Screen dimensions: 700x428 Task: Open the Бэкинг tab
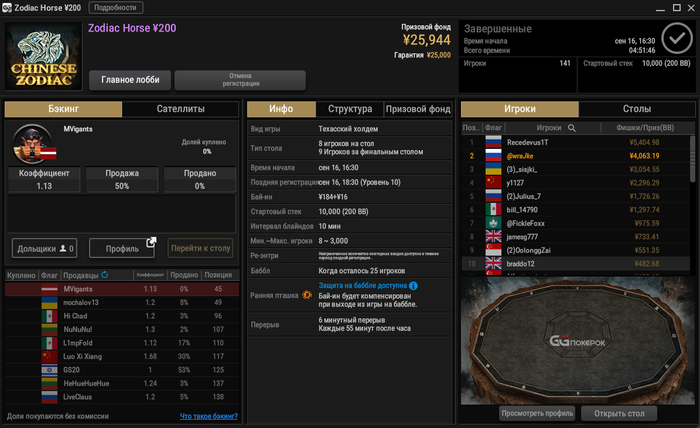63,109
